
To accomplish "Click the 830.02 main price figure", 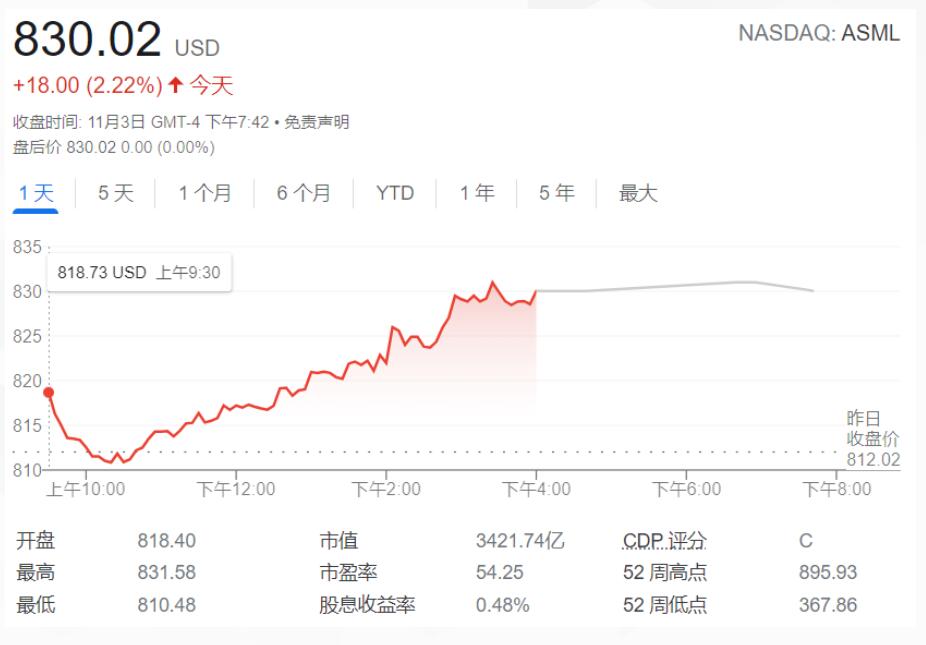I will [x=87, y=39].
